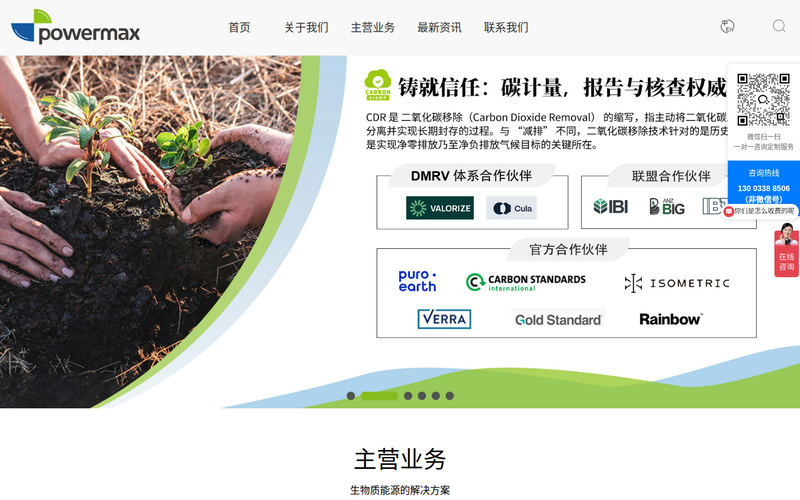Go to the last carousel slide dot
Screen dimensions: 800x500
(x=449, y=395)
